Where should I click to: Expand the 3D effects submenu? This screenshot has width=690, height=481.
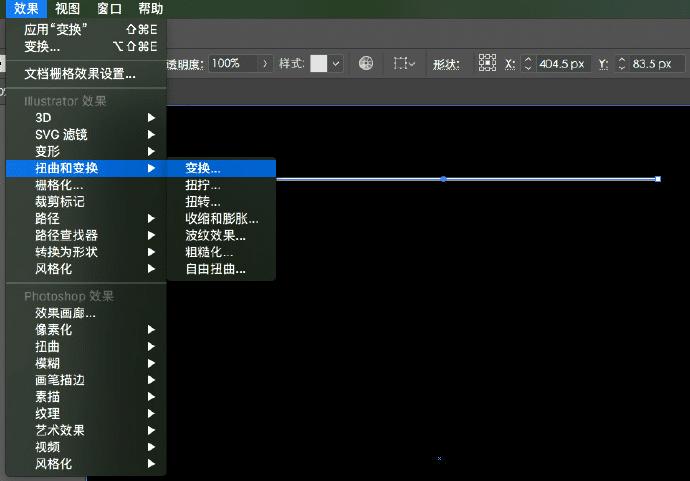tap(86, 117)
